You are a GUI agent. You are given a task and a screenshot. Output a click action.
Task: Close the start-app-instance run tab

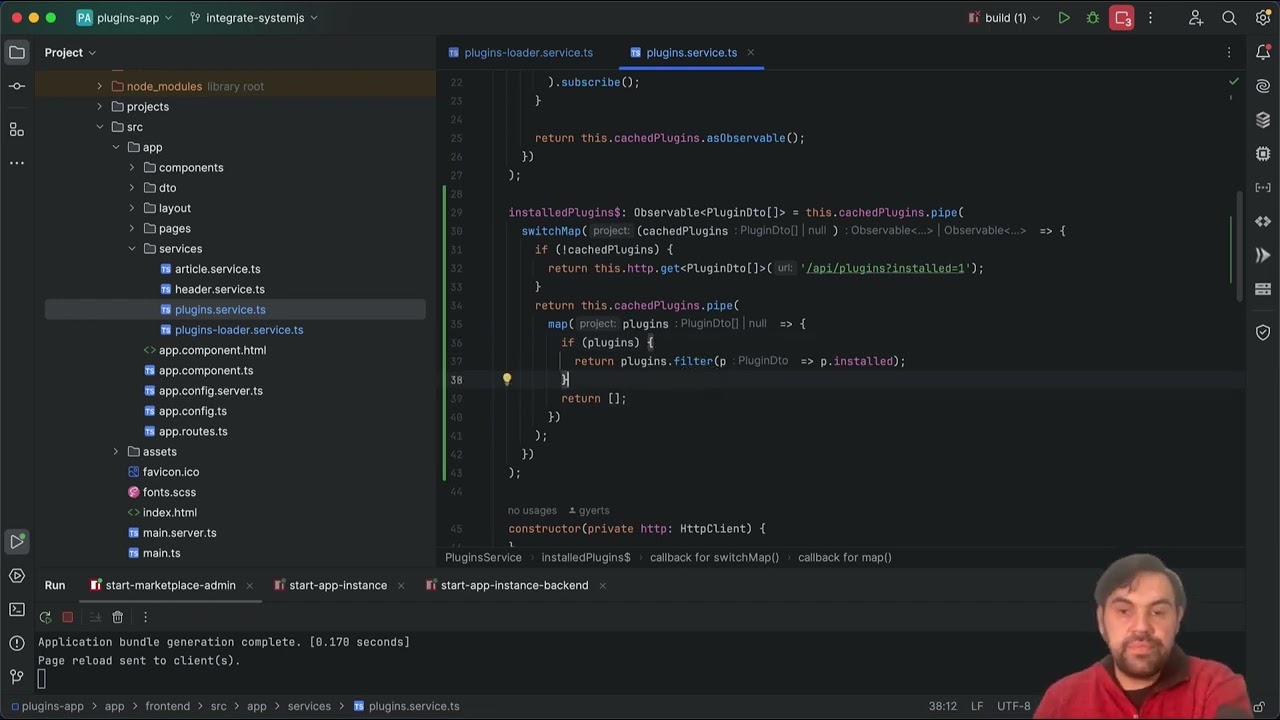click(401, 585)
